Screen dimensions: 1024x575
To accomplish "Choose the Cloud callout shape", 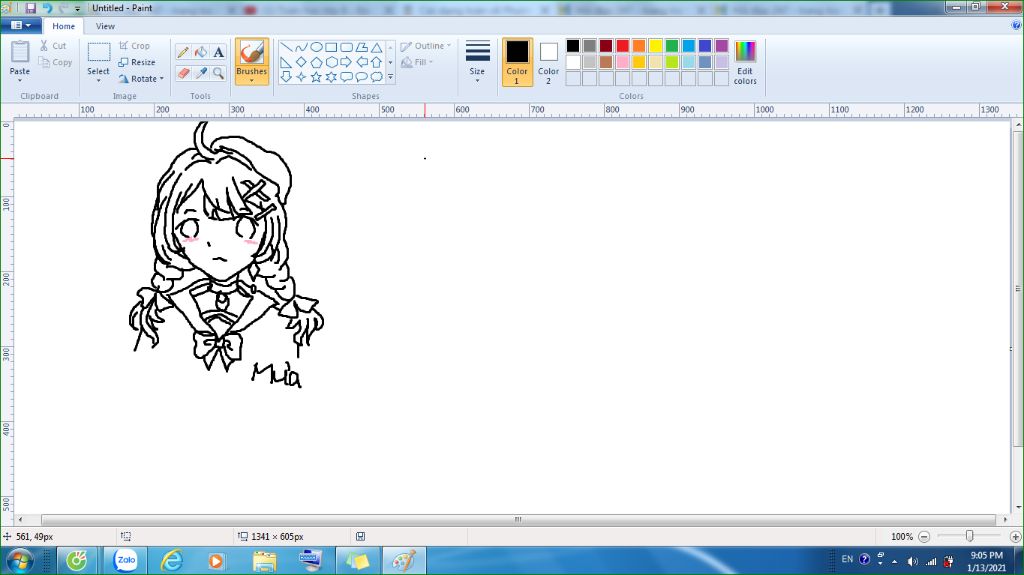I will (x=376, y=77).
